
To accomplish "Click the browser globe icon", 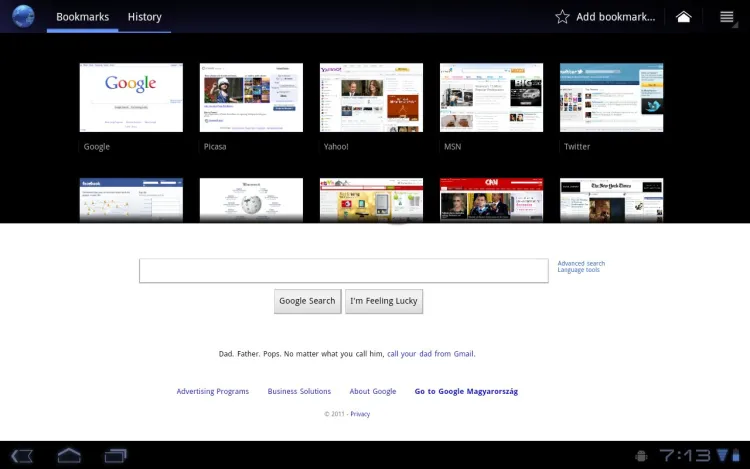I will click(x=22, y=16).
